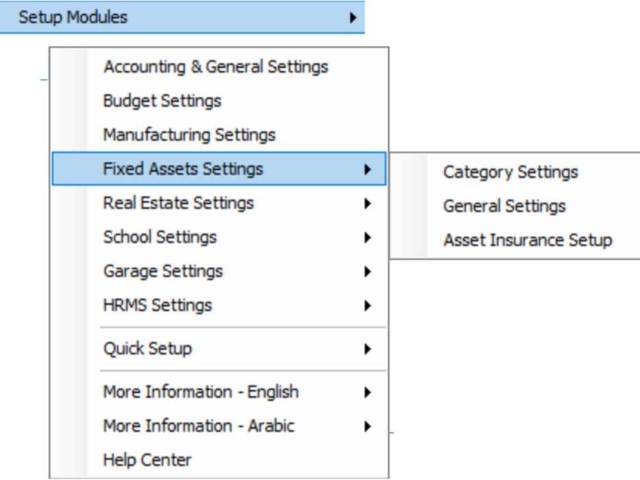Screen dimensions: 640x480
Task: Select Fixed Assets Settings item
Action: 219,169
